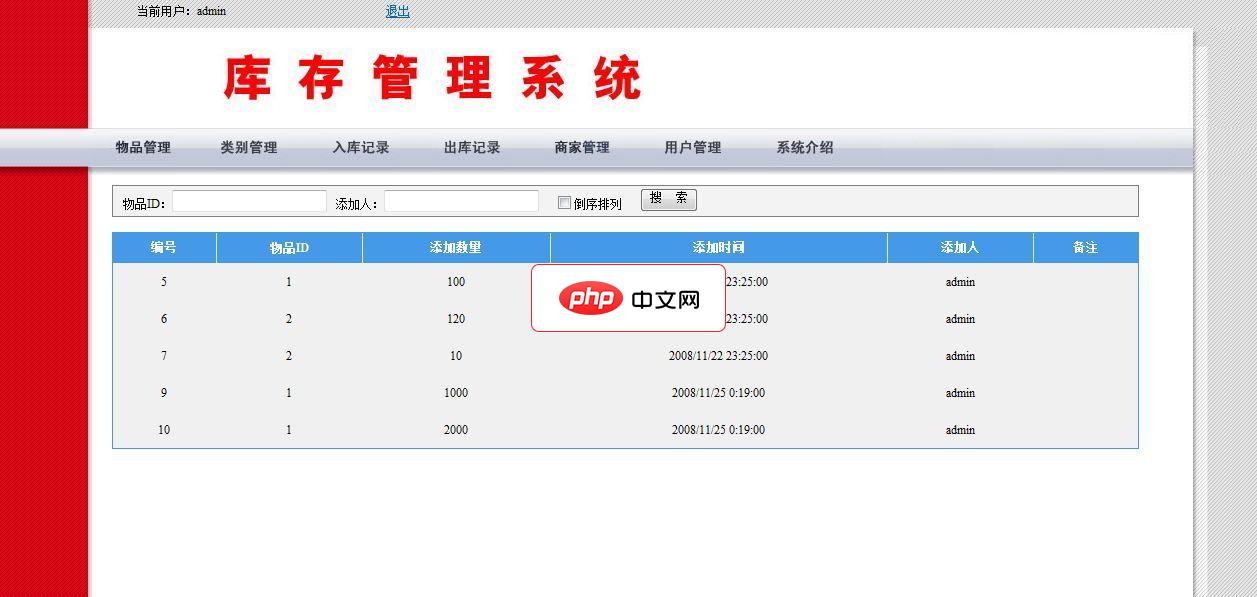Open 类别管理 from the navigation bar
The height and width of the screenshot is (597, 1257).
[x=250, y=146]
